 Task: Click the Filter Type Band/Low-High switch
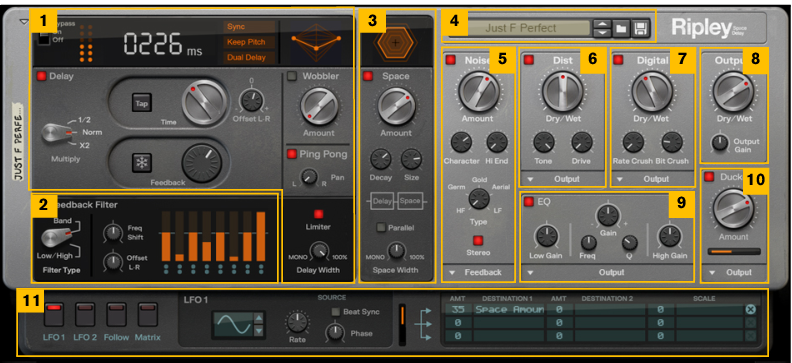pos(57,238)
